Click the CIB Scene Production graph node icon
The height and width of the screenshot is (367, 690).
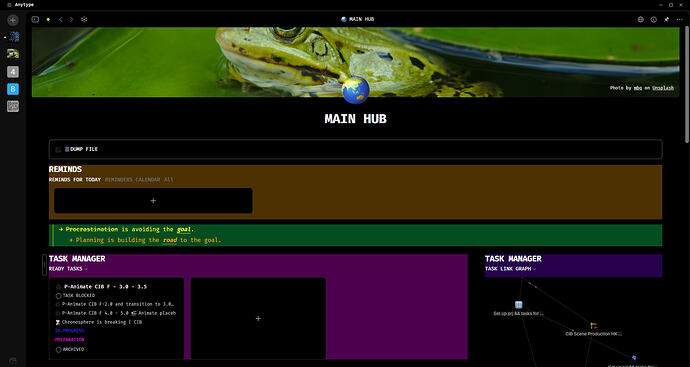pos(594,326)
